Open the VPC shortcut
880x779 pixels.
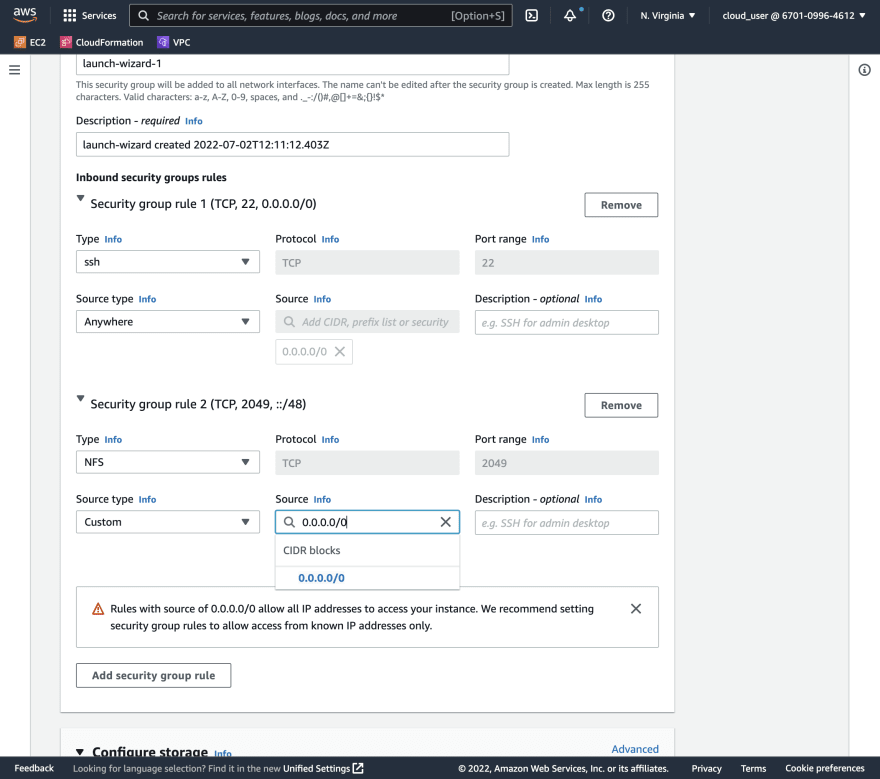[x=174, y=42]
